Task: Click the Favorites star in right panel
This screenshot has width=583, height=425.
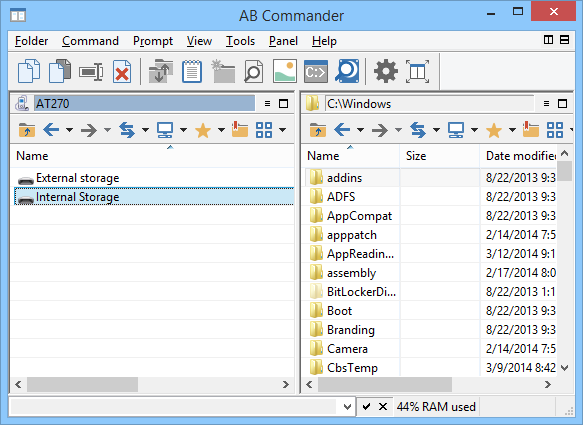Action: tap(494, 130)
